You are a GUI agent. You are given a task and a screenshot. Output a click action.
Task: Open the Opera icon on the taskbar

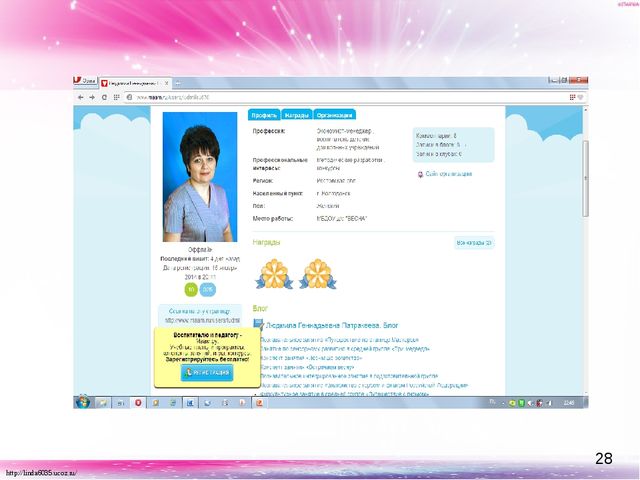click(138, 403)
